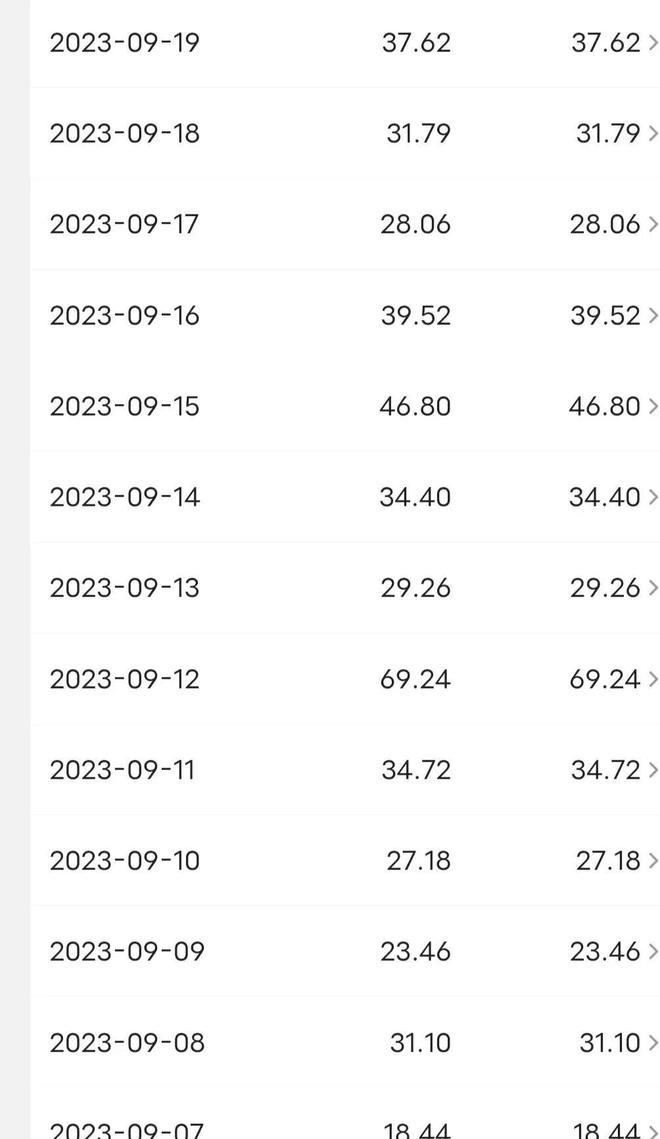The height and width of the screenshot is (1139, 660).
Task: Click the chevron next to 29.26
Action: click(x=653, y=588)
